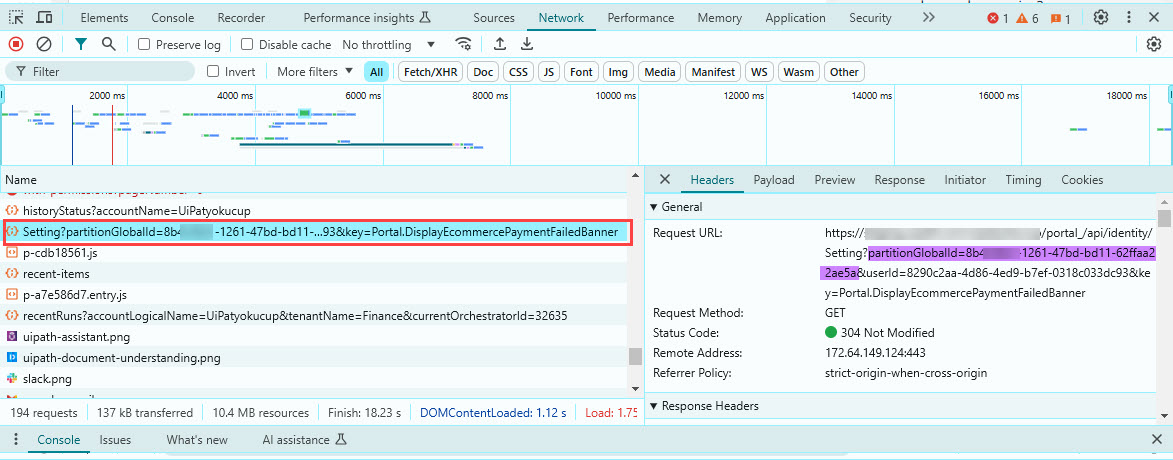This screenshot has width=1173, height=460.
Task: Switch to the Payload tab
Action: [773, 180]
